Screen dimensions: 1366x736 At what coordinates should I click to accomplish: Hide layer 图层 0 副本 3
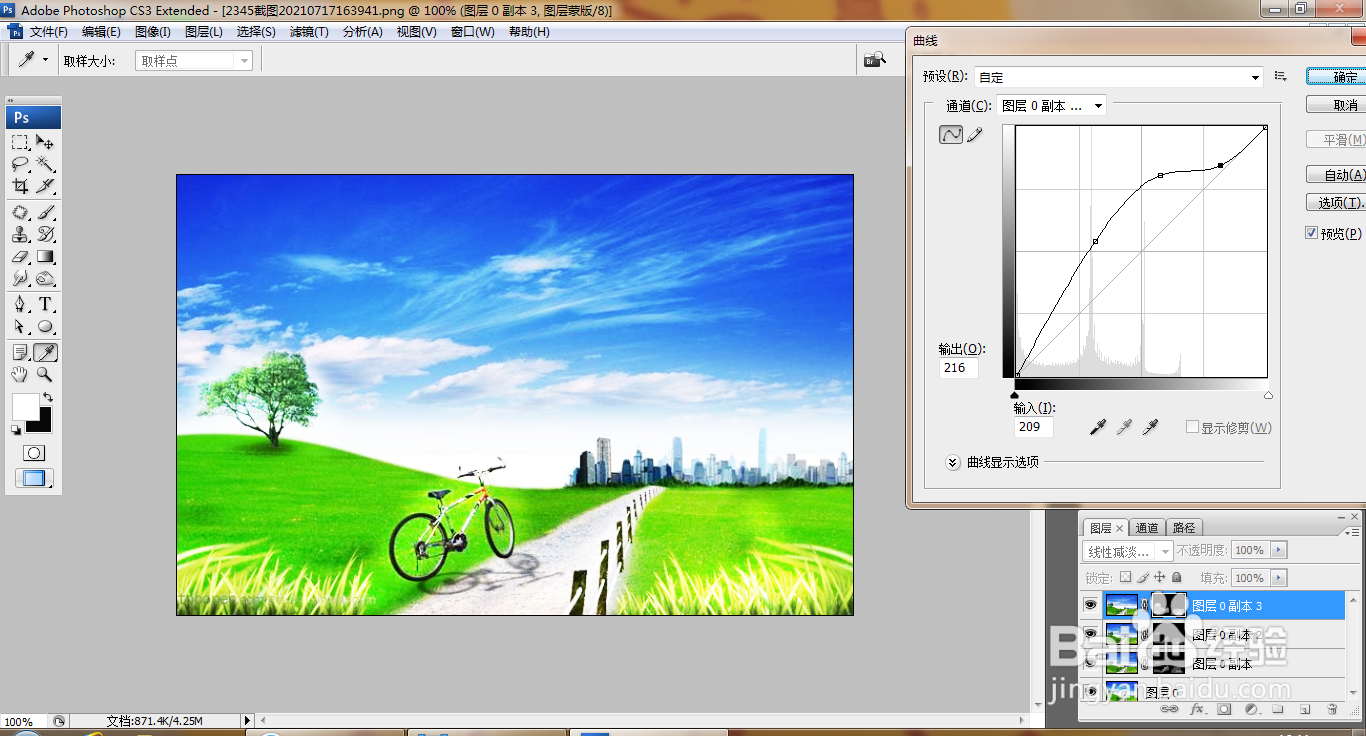pyautogui.click(x=1091, y=605)
